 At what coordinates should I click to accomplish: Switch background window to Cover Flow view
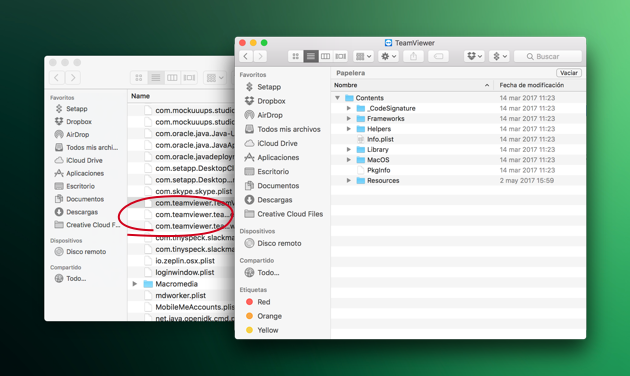(x=189, y=77)
